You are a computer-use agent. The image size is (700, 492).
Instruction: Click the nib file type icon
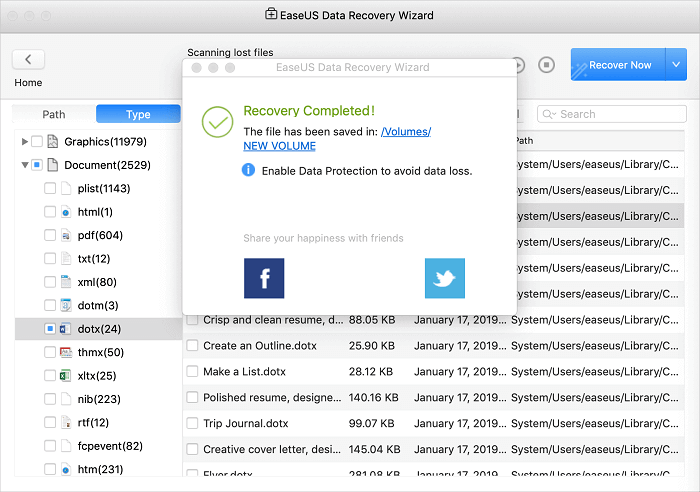coord(66,399)
